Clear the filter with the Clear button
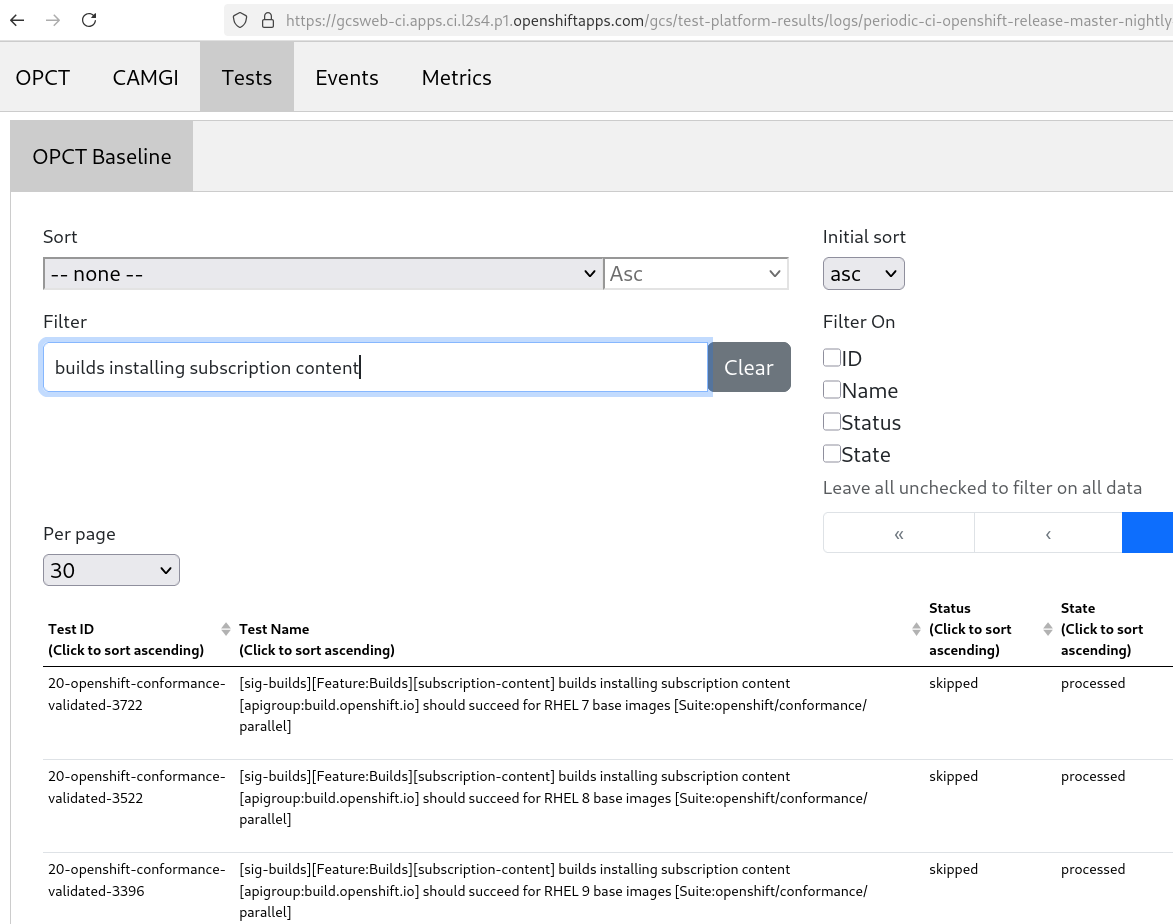1173x924 pixels. click(x=748, y=367)
